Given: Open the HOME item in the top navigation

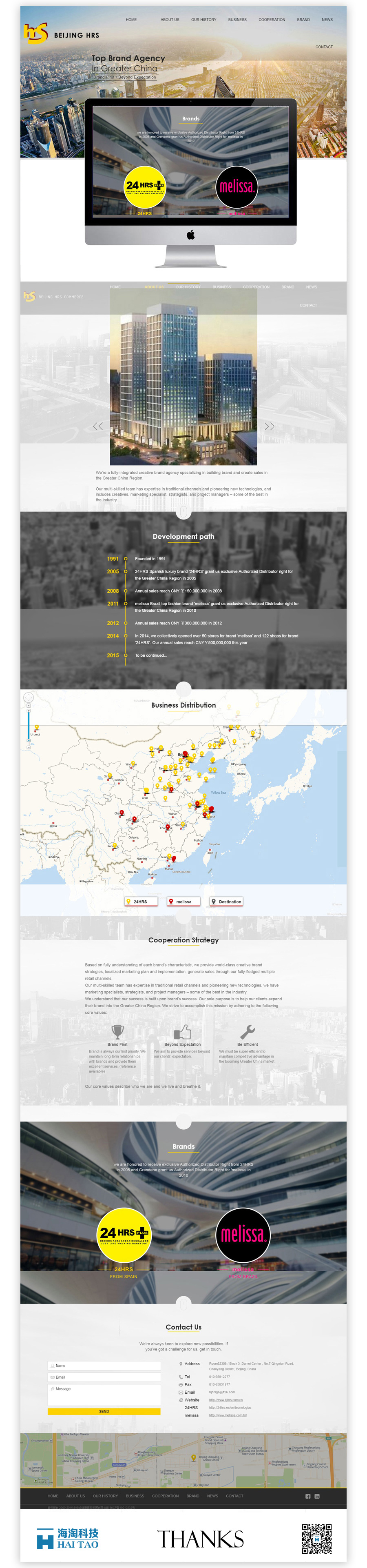Looking at the screenshot, I should coord(131,20).
